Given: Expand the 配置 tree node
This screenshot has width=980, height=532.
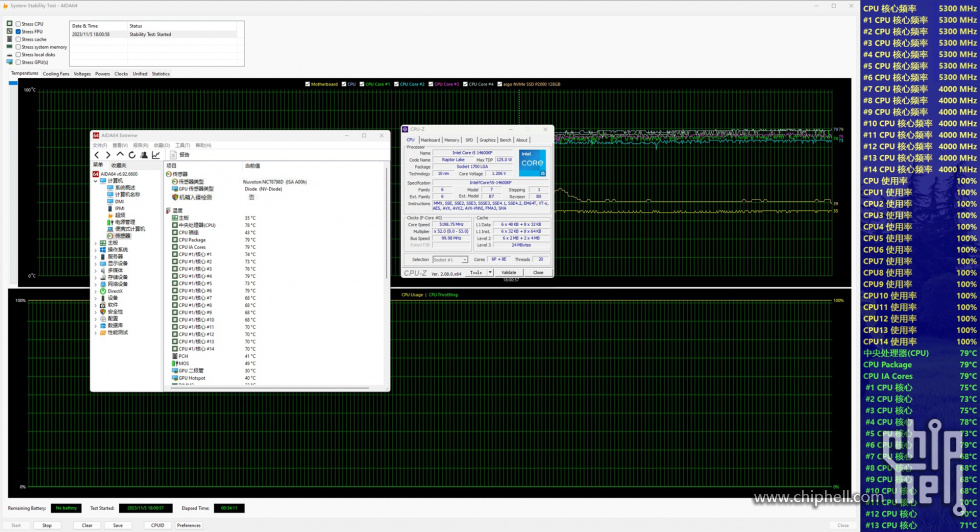Looking at the screenshot, I should coord(96,318).
